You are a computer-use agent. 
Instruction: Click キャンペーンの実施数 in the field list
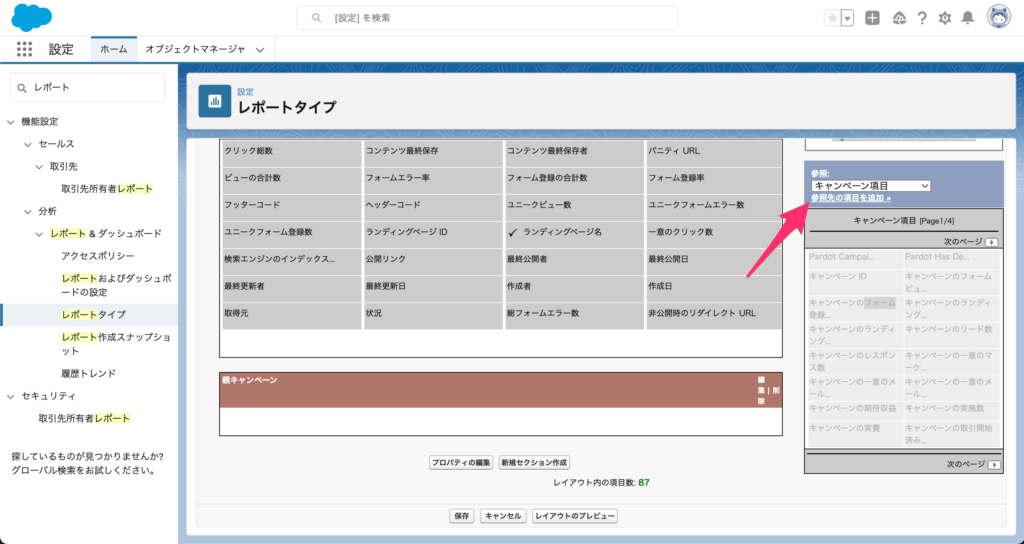coord(944,409)
